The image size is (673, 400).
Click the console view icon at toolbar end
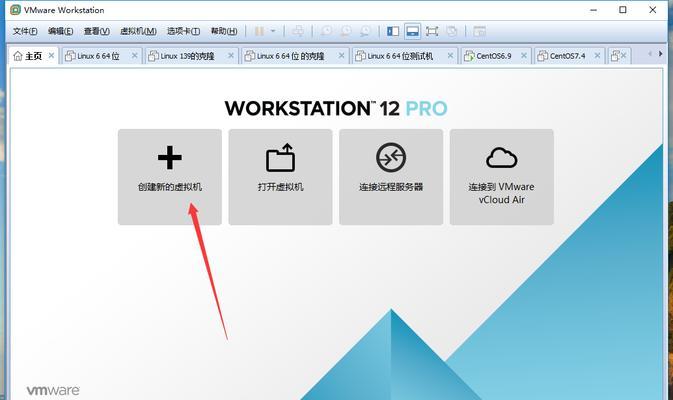tap(479, 31)
